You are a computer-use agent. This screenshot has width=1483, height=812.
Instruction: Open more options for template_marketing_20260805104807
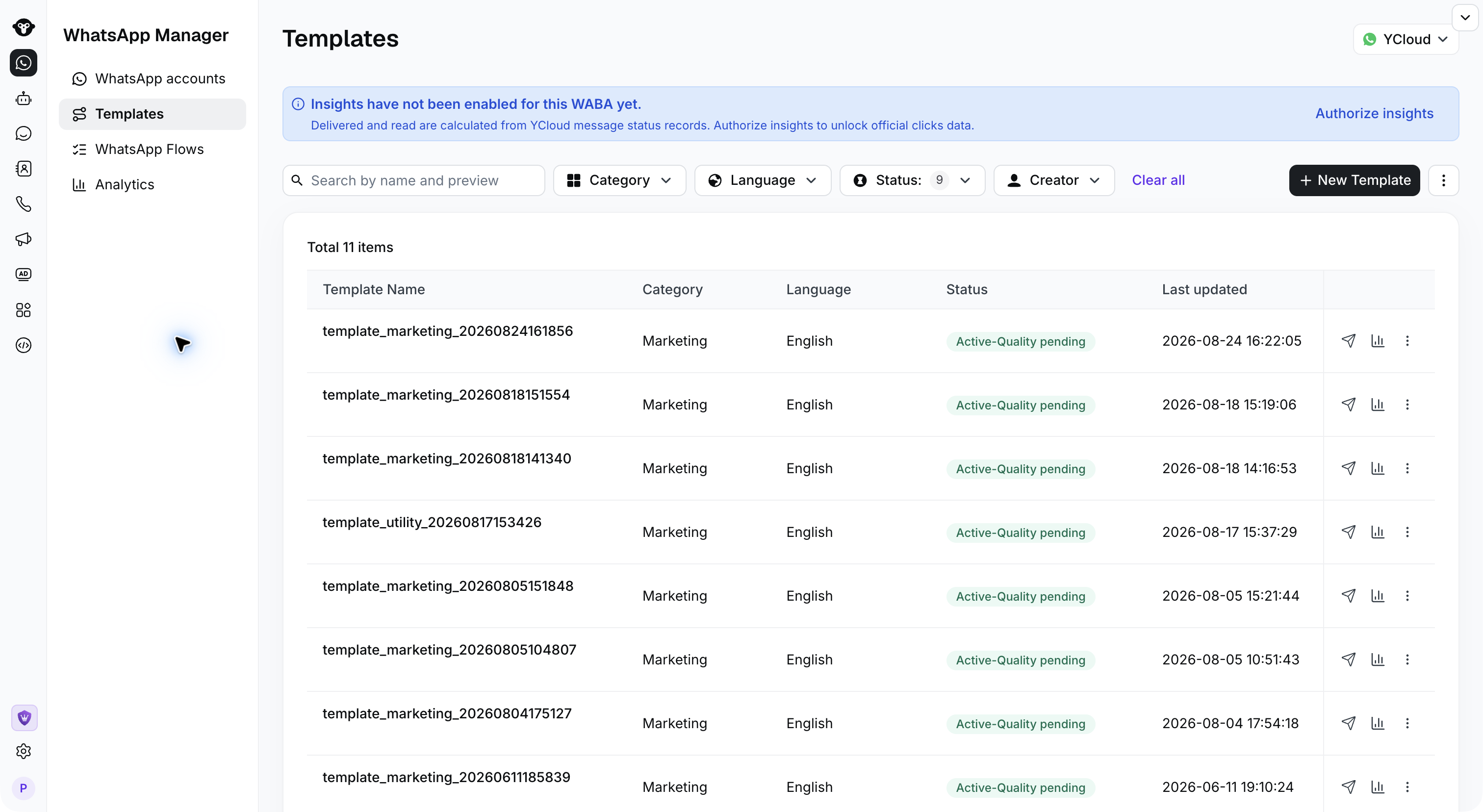[x=1407, y=660]
